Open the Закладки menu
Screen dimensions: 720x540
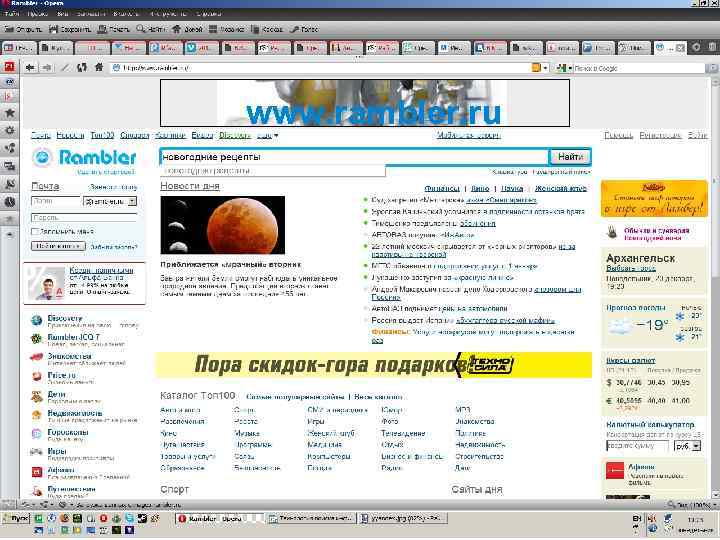[90, 14]
